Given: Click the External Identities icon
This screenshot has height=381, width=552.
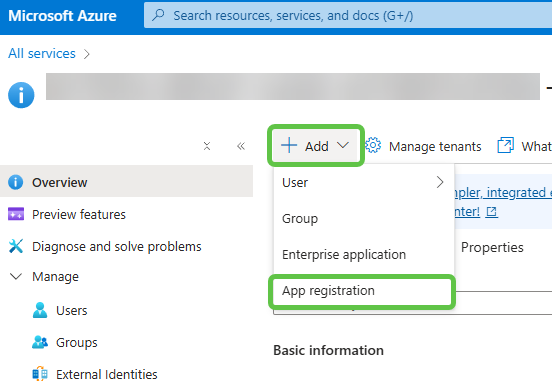Looking at the screenshot, I should tap(40, 373).
